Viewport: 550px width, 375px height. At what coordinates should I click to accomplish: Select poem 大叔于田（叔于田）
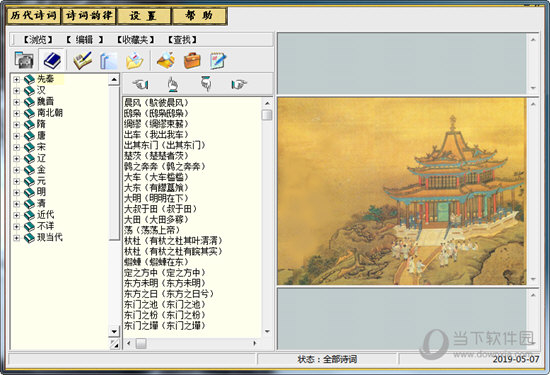161,209
